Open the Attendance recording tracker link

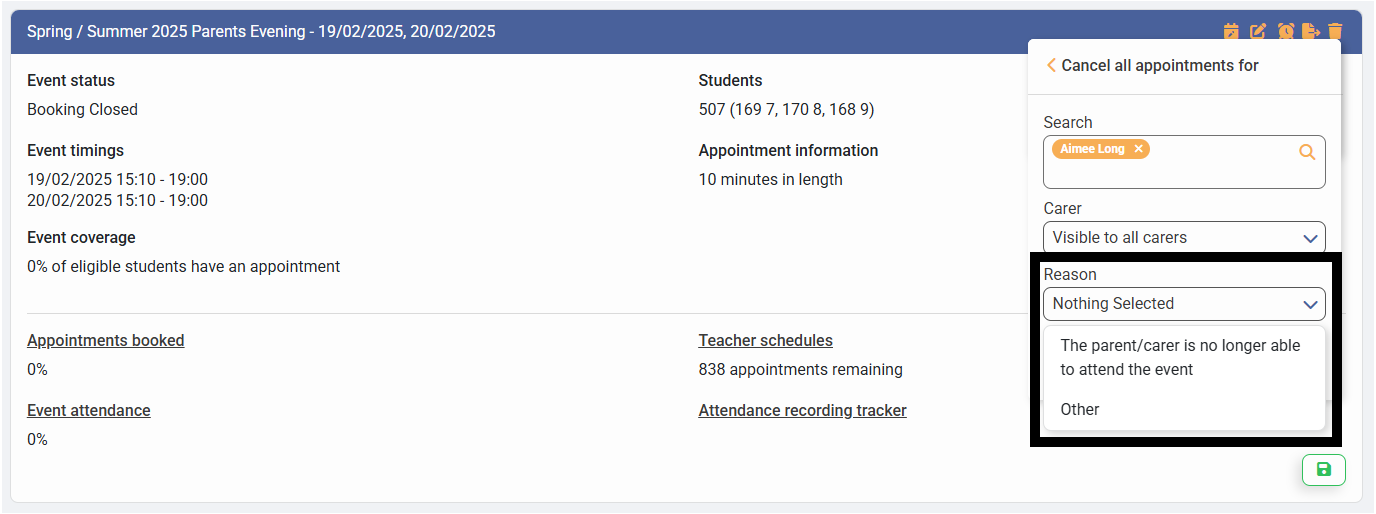pos(802,411)
